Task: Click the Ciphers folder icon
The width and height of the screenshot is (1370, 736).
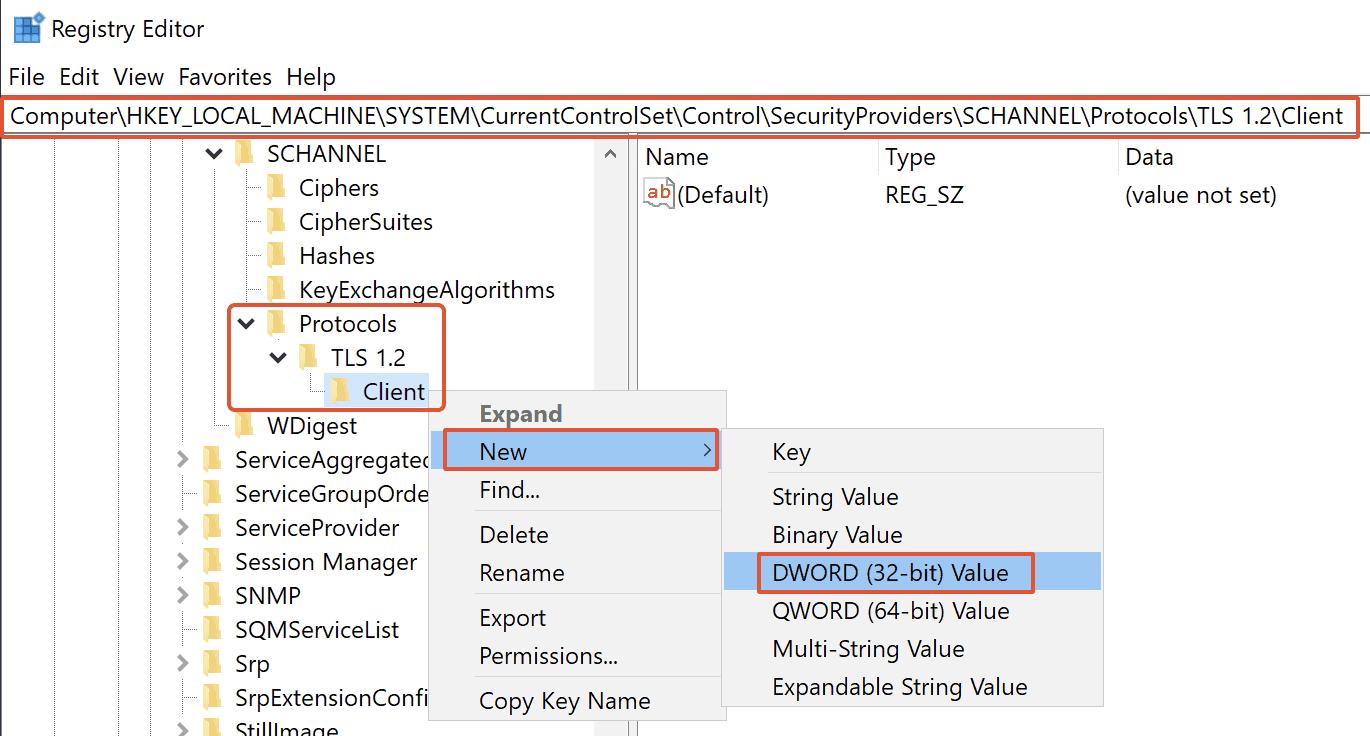Action: tap(277, 188)
